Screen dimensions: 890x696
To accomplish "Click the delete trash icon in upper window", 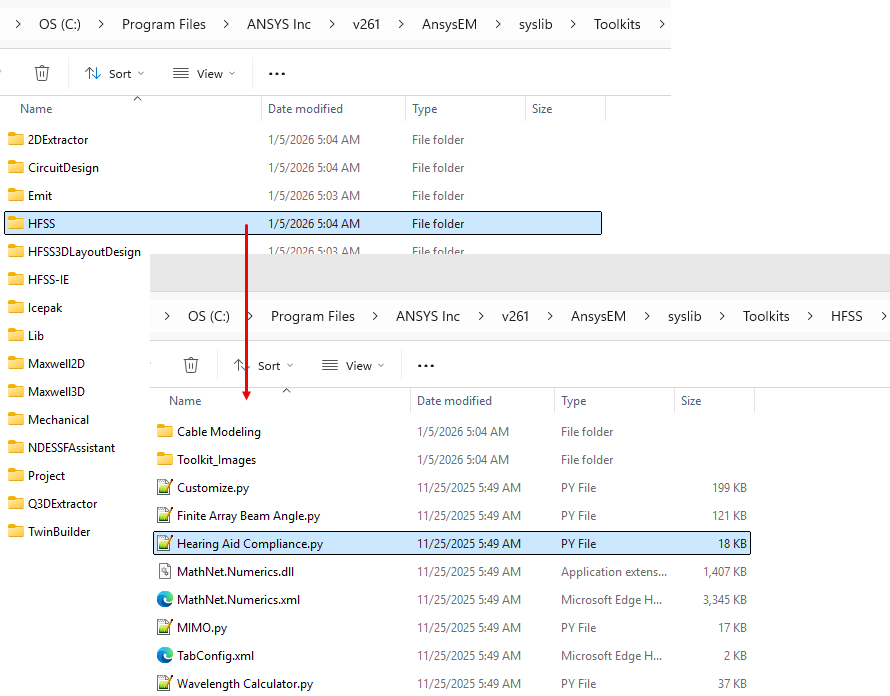I will pos(42,73).
